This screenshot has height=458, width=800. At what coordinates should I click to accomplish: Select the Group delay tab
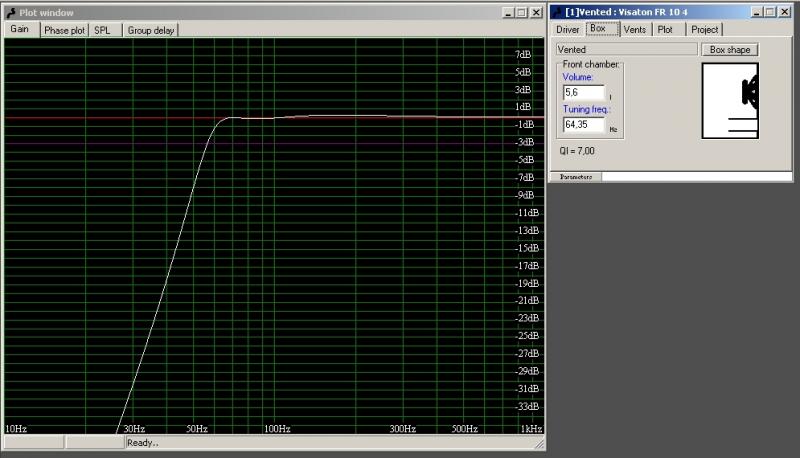tap(151, 30)
